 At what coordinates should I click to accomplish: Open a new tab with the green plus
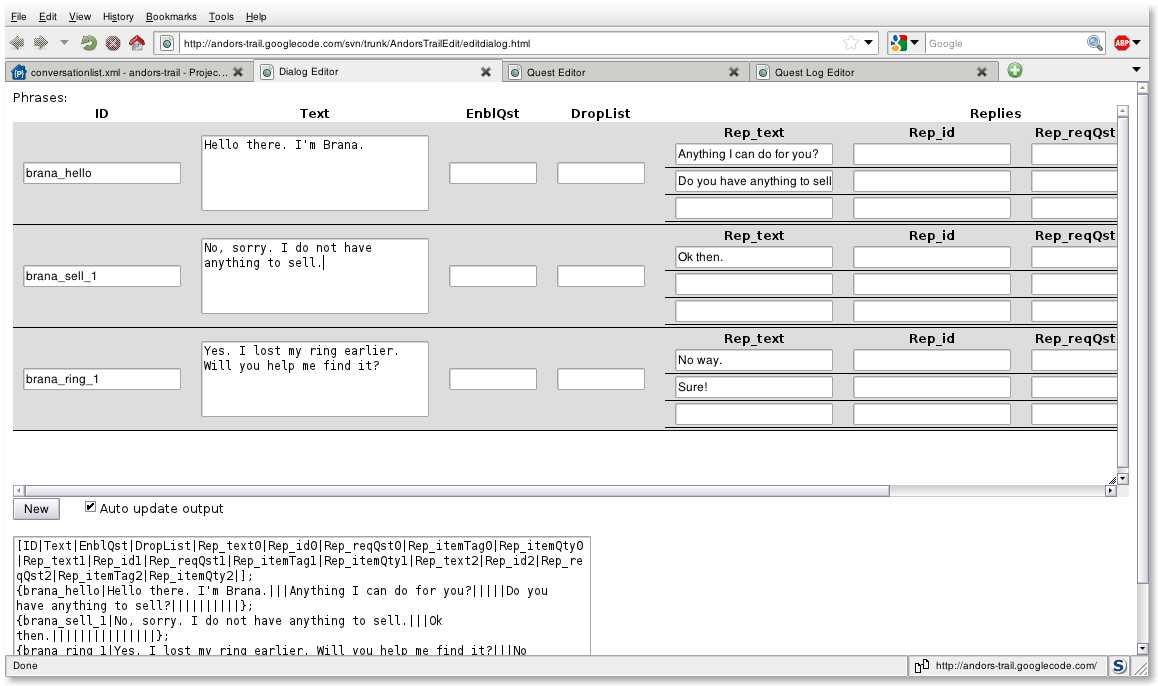point(1015,71)
